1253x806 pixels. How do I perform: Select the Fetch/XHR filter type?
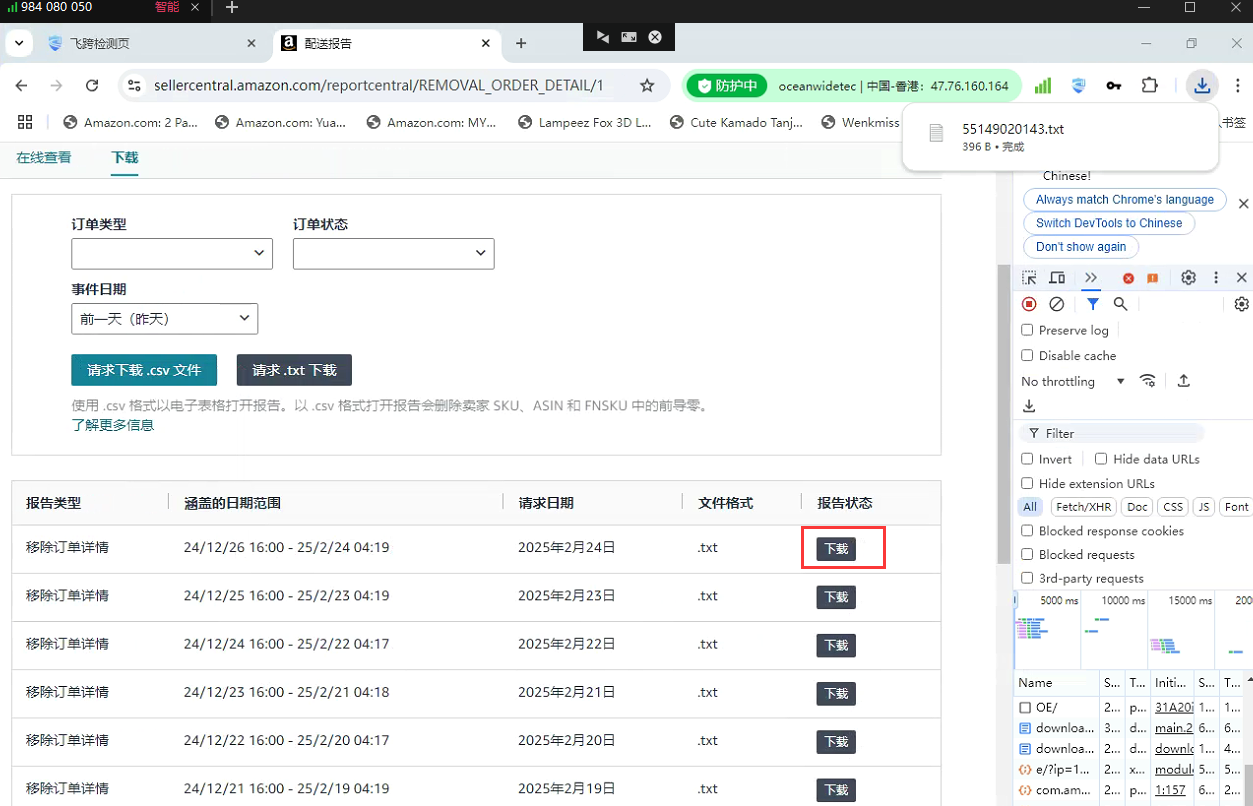pos(1083,507)
